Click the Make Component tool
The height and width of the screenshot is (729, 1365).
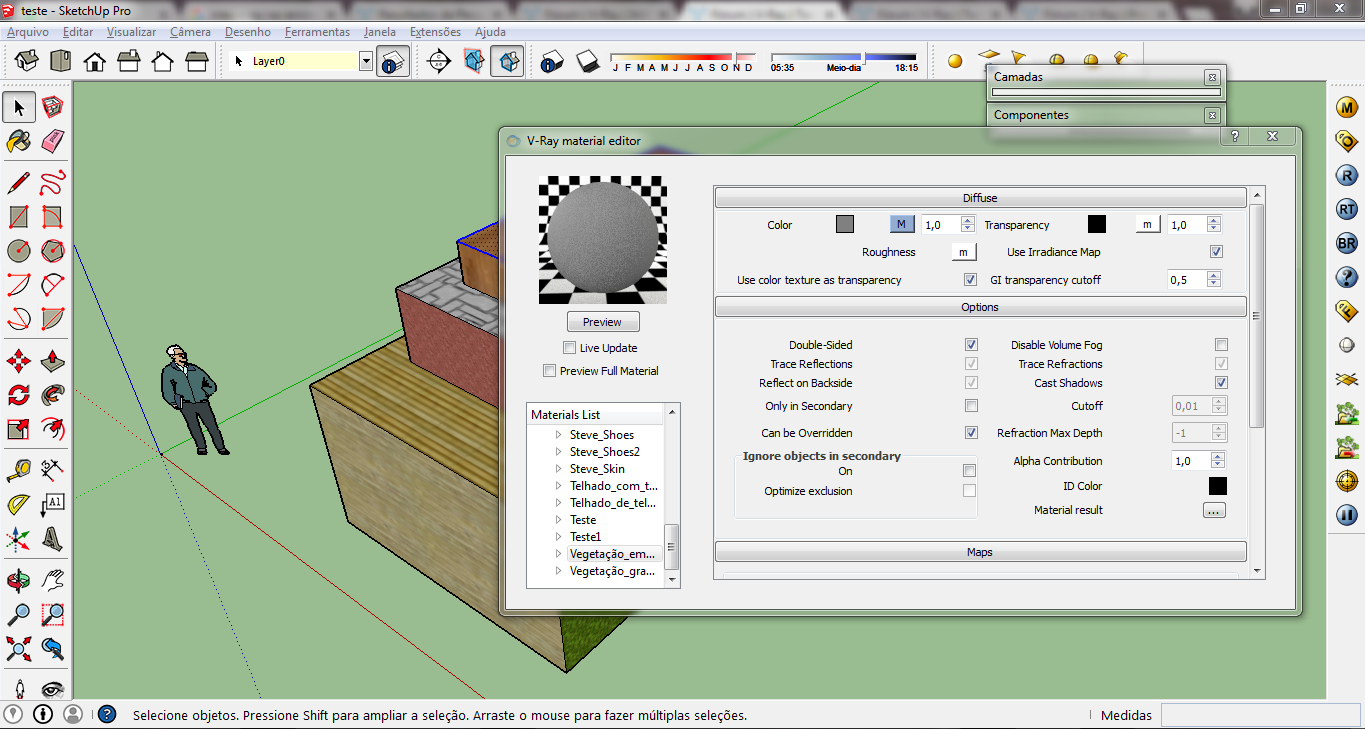click(x=53, y=107)
